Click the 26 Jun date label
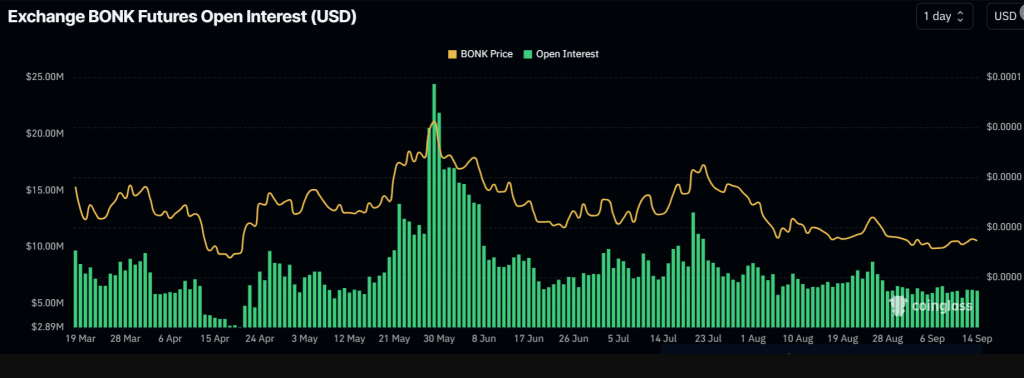Viewport: 1024px width, 378px height. pyautogui.click(x=574, y=339)
